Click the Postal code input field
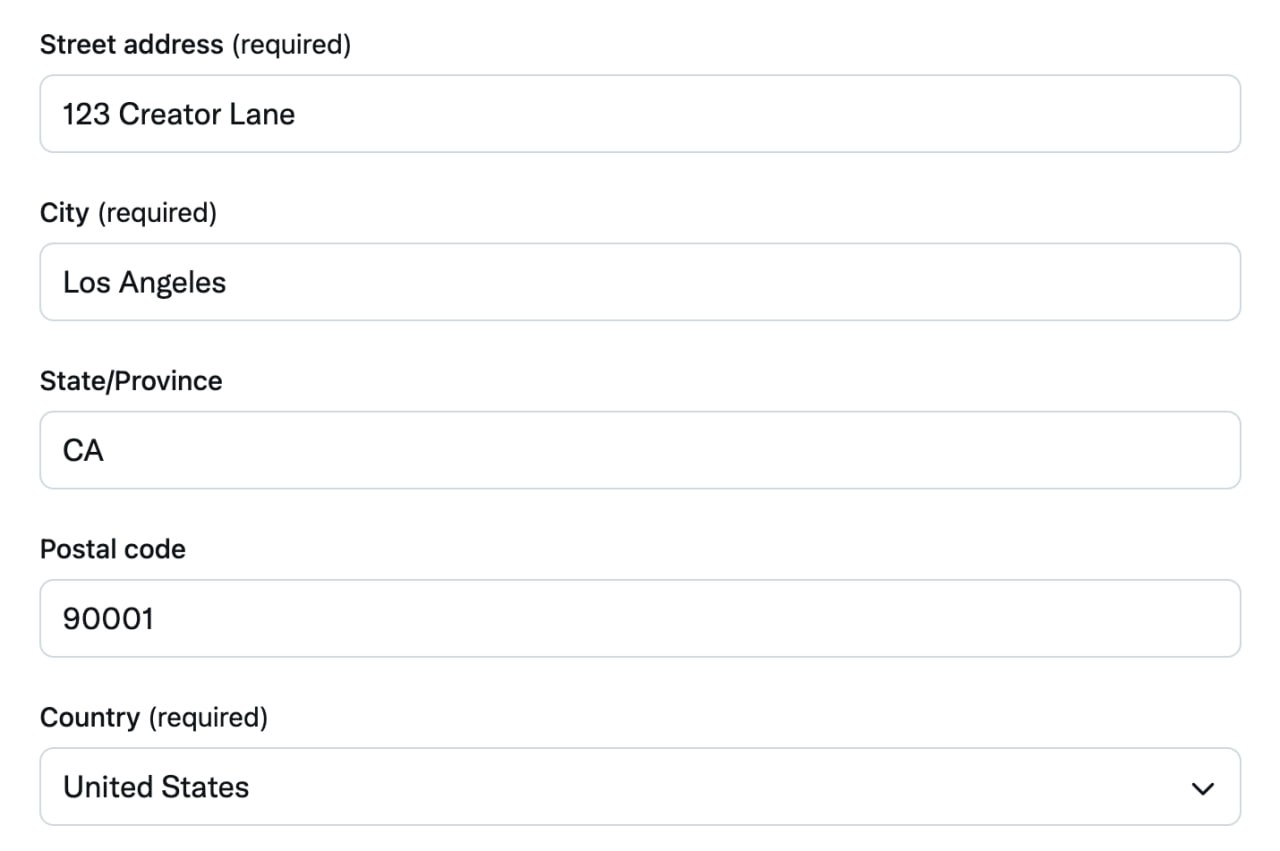The height and width of the screenshot is (851, 1280). click(640, 618)
